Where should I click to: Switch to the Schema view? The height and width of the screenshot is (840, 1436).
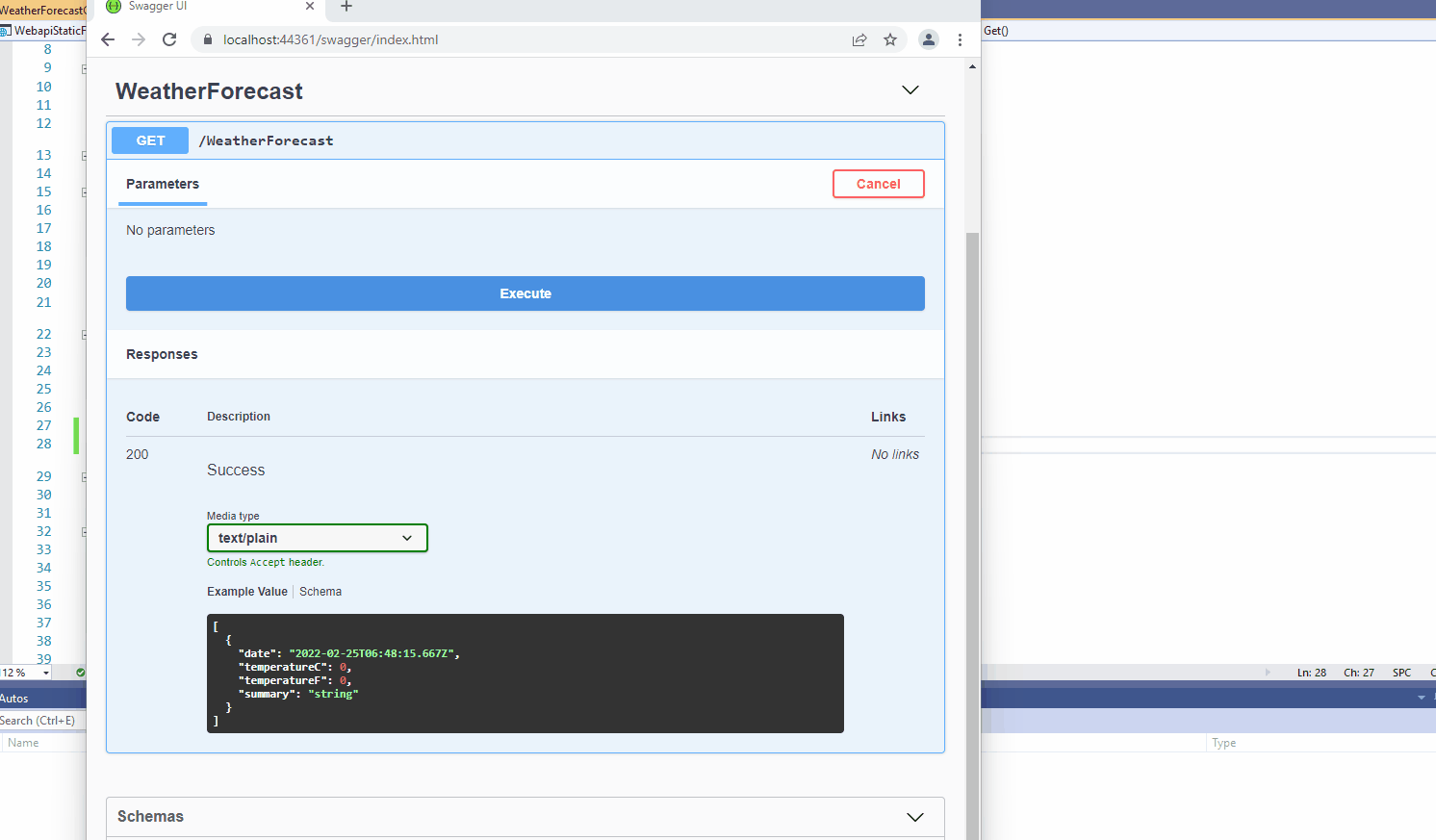pyautogui.click(x=321, y=592)
